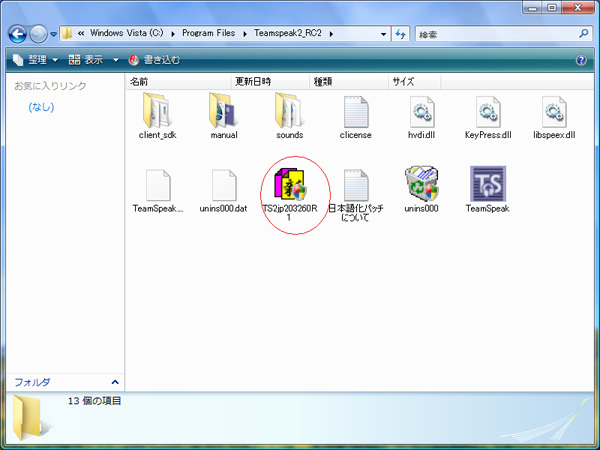Click the 整理 toolbar button
Image resolution: width=600 pixels, height=450 pixels.
click(x=30, y=60)
